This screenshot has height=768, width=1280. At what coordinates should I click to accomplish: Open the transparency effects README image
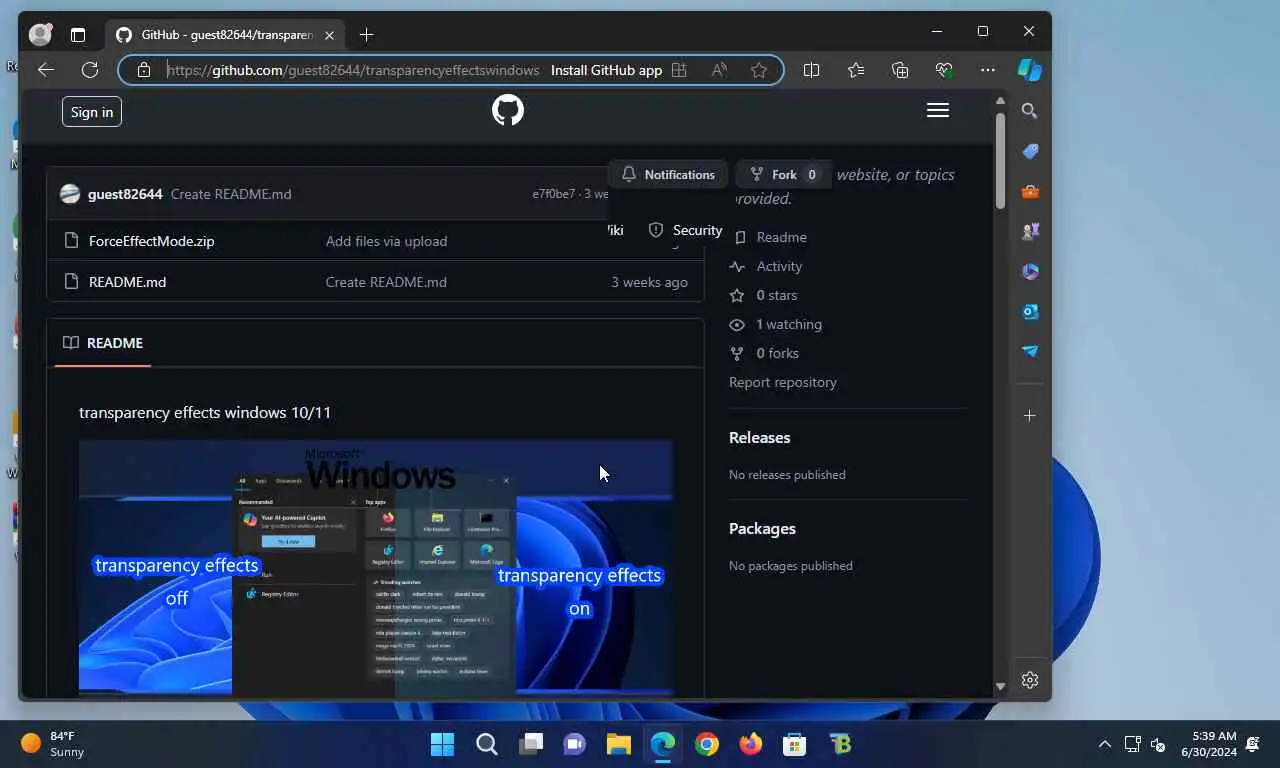376,568
